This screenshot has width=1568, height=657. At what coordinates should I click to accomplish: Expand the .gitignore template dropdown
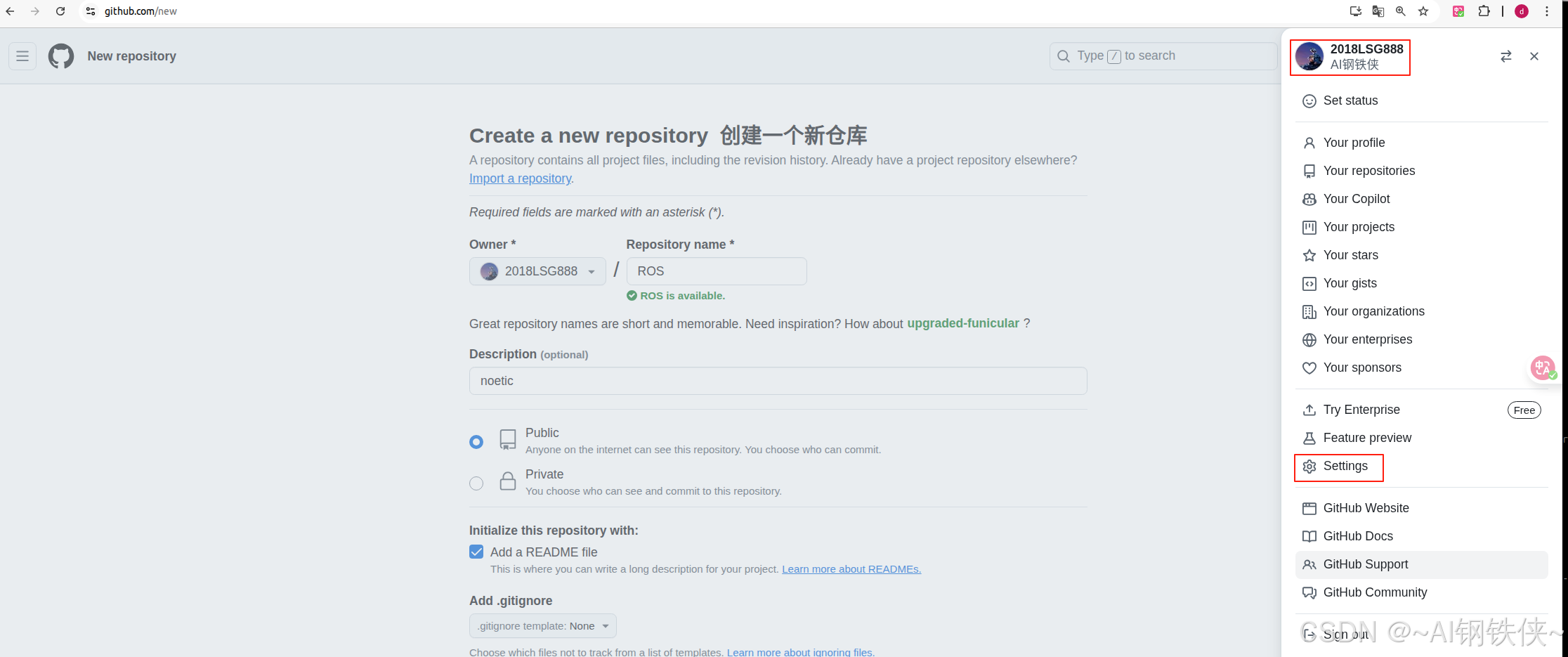point(543,626)
